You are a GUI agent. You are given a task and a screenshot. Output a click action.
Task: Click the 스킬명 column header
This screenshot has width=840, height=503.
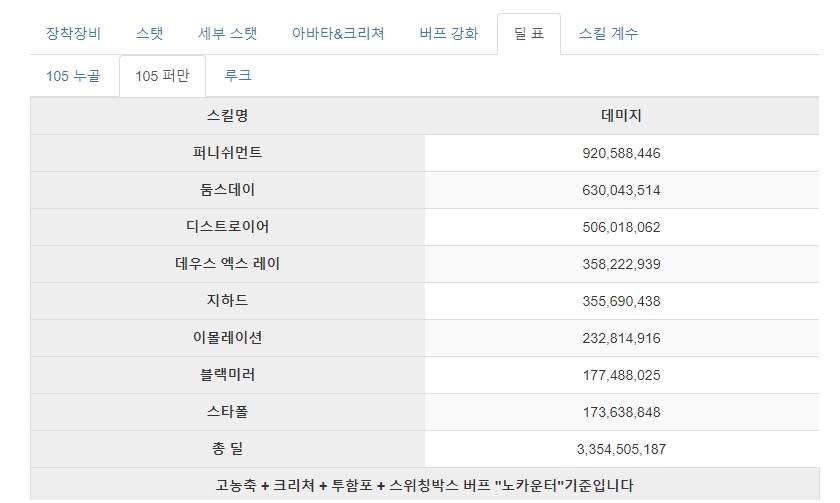click(x=228, y=116)
